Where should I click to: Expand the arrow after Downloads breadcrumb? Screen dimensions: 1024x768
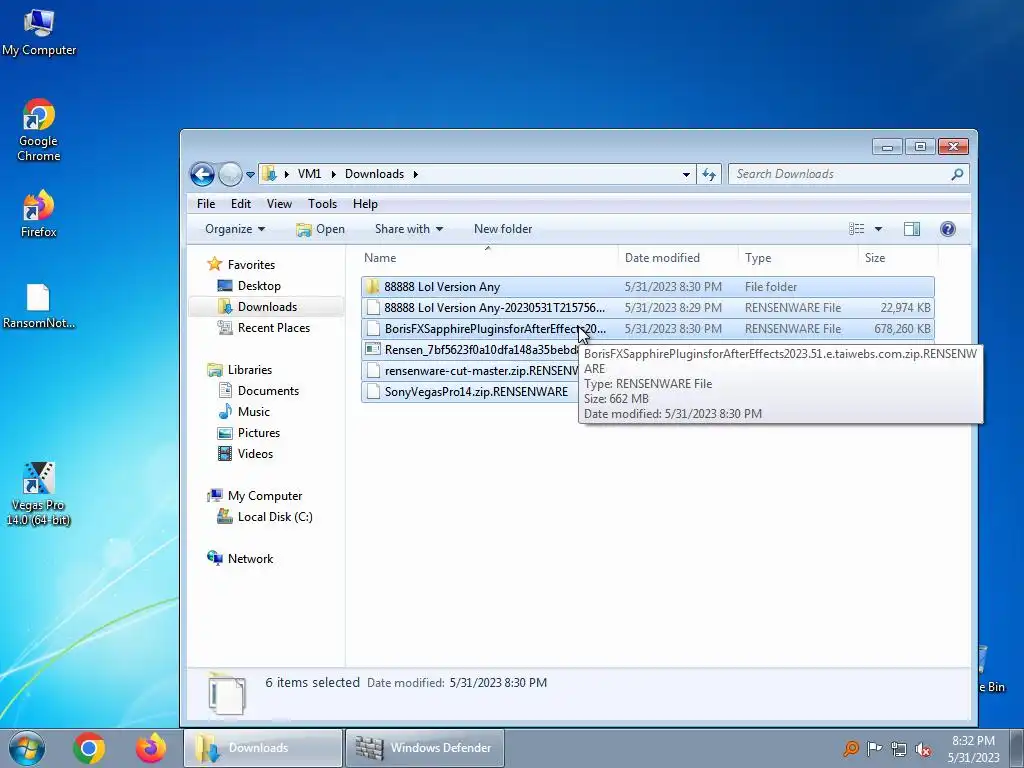(415, 174)
